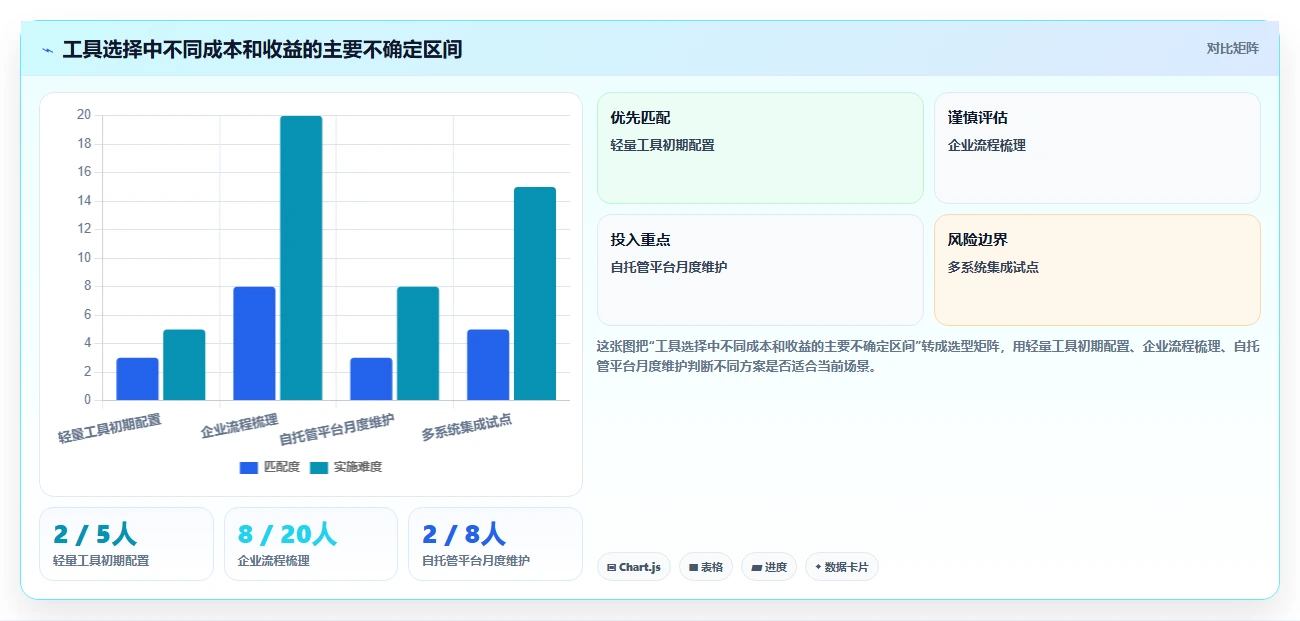Click the teal 实施难度 bar for 自托管平台月度维护
Screen dimensions: 1300x621
[418, 343]
